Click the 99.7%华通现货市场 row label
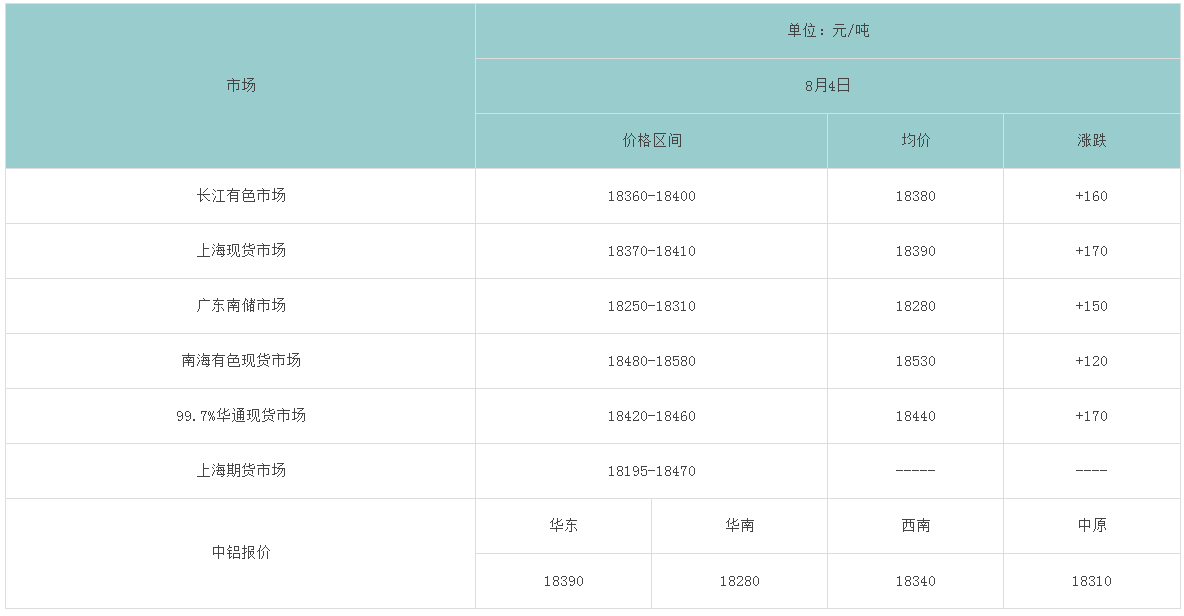 pos(241,416)
